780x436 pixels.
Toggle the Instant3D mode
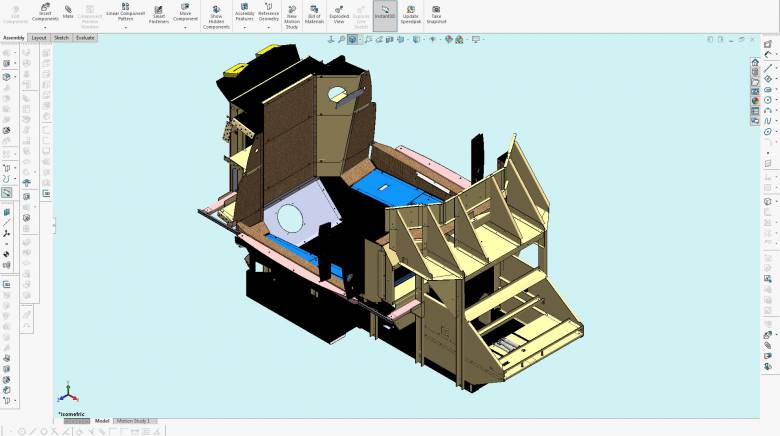coord(385,12)
